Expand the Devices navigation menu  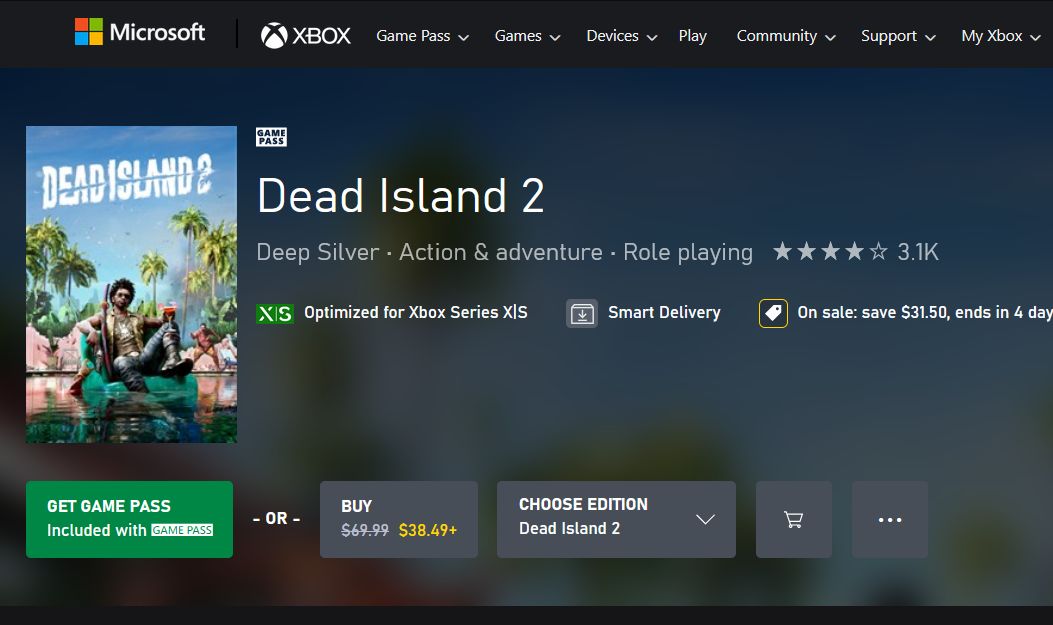(621, 36)
